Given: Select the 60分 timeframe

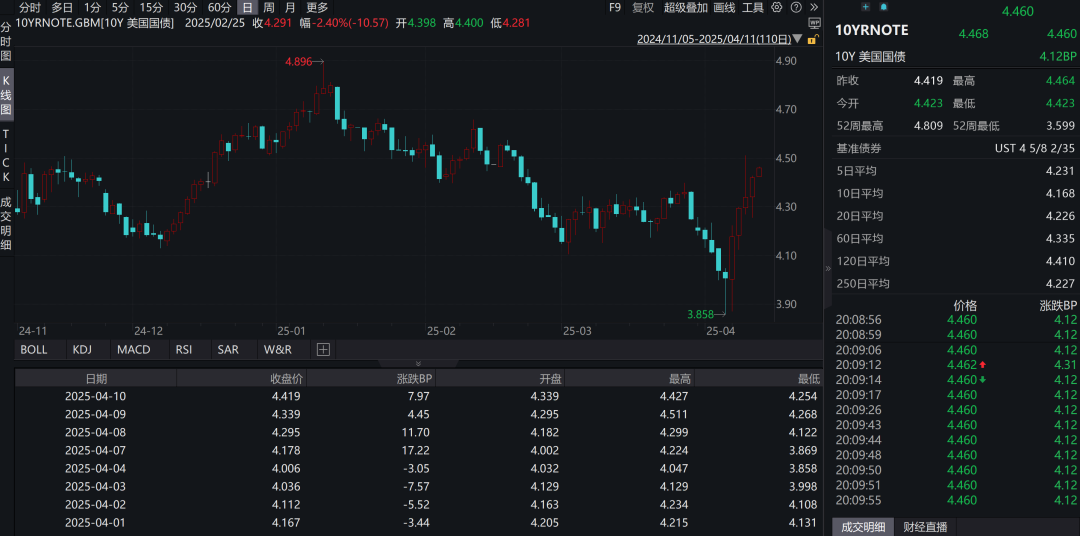Looking at the screenshot, I should 219,7.
